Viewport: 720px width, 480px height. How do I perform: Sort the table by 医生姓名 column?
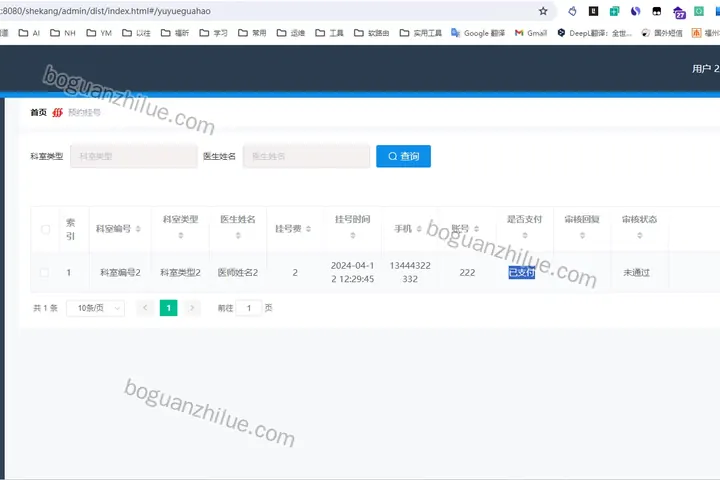[x=238, y=235]
